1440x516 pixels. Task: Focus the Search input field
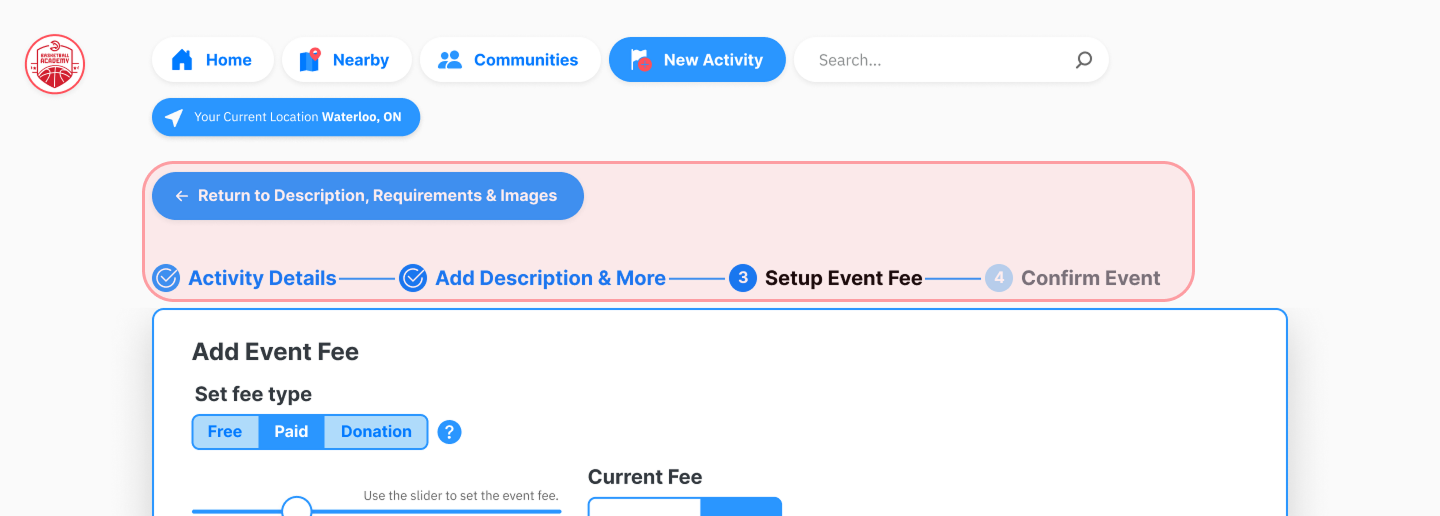pos(940,60)
